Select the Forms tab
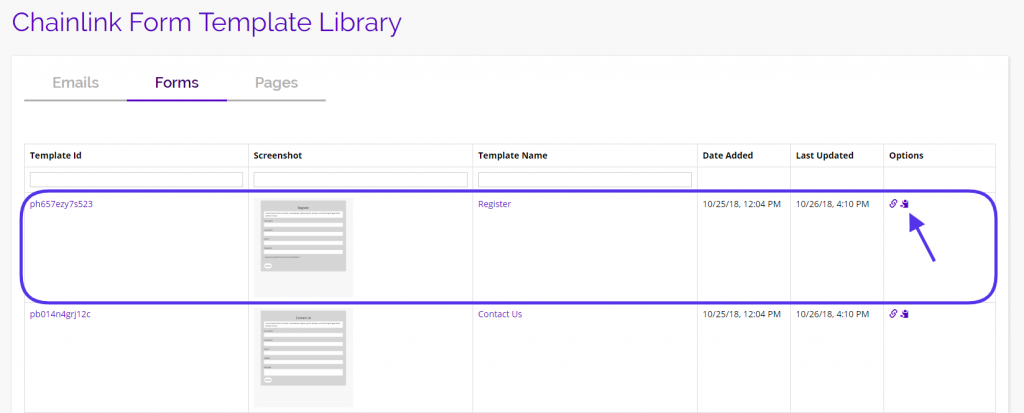The height and width of the screenshot is (413, 1024). coord(177,83)
